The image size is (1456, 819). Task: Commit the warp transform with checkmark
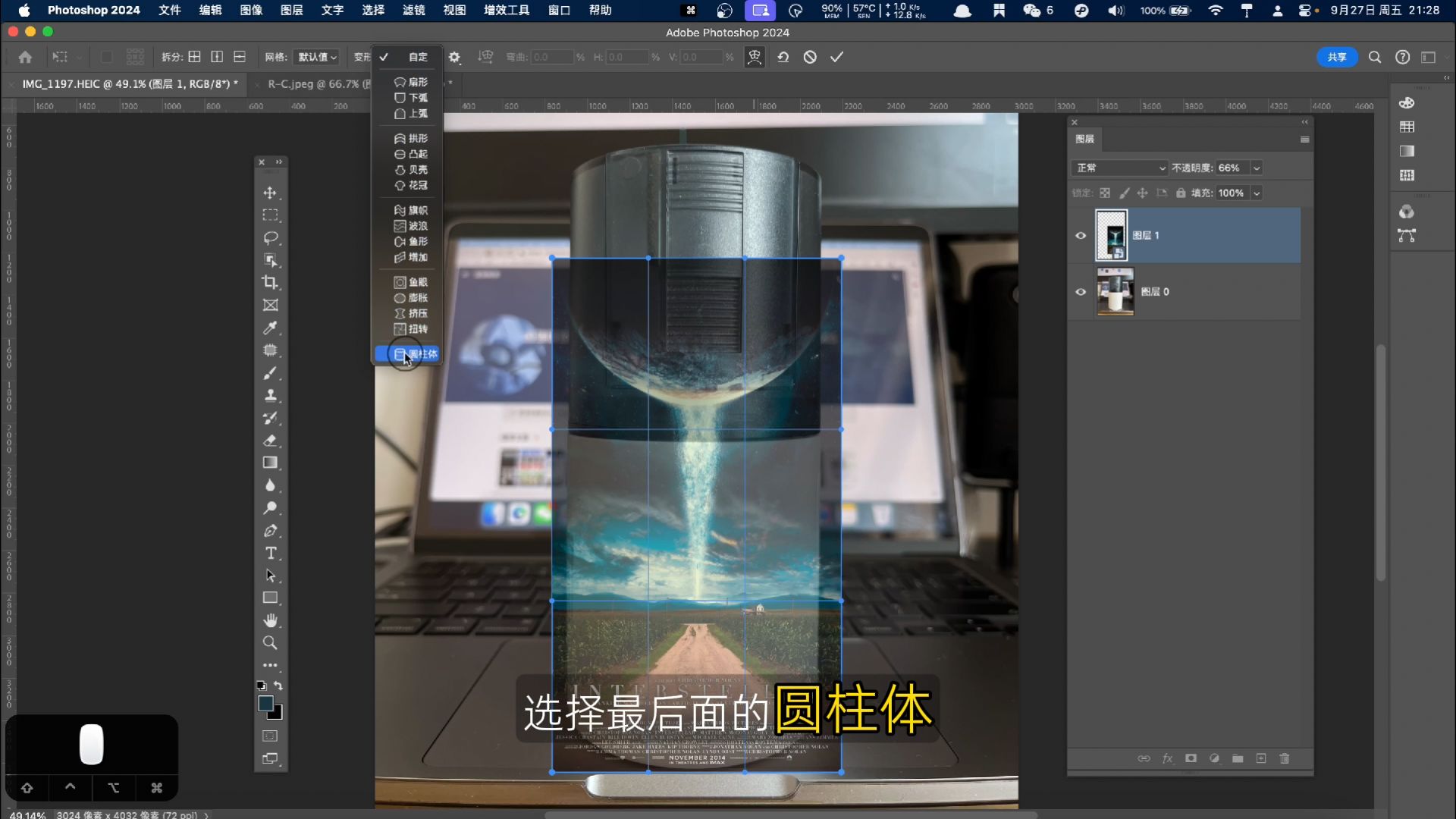pos(836,57)
